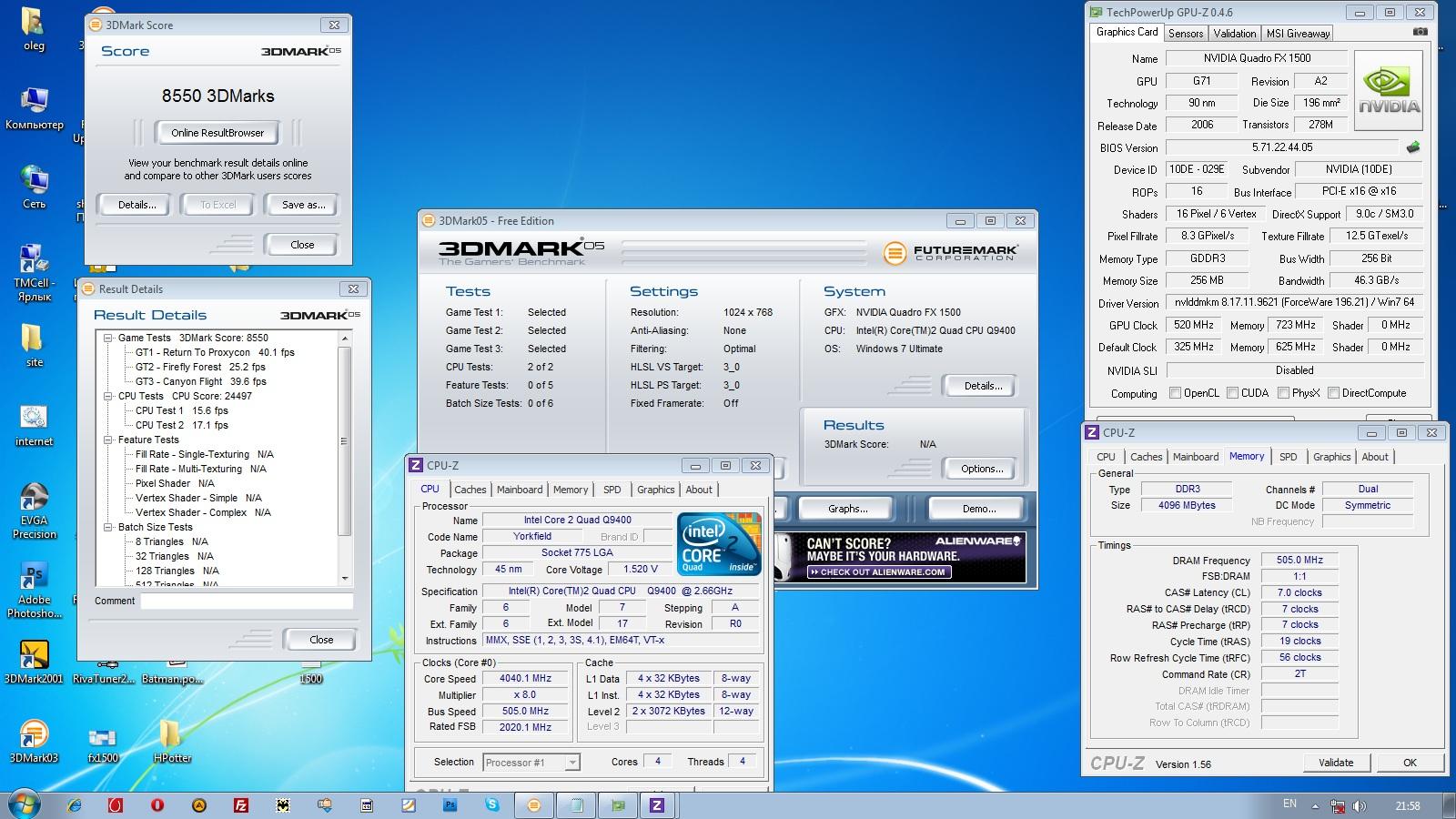Screen dimensions: 1456x819
Task: Open the MSI Giveaway tab in GPU-Z
Action: (x=1298, y=34)
